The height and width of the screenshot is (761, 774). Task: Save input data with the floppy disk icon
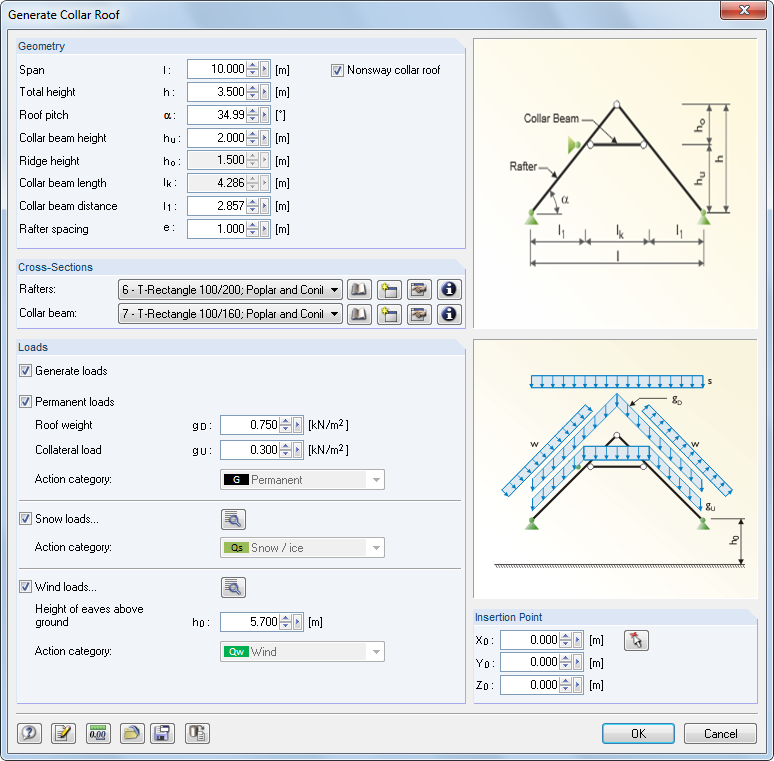click(x=162, y=733)
